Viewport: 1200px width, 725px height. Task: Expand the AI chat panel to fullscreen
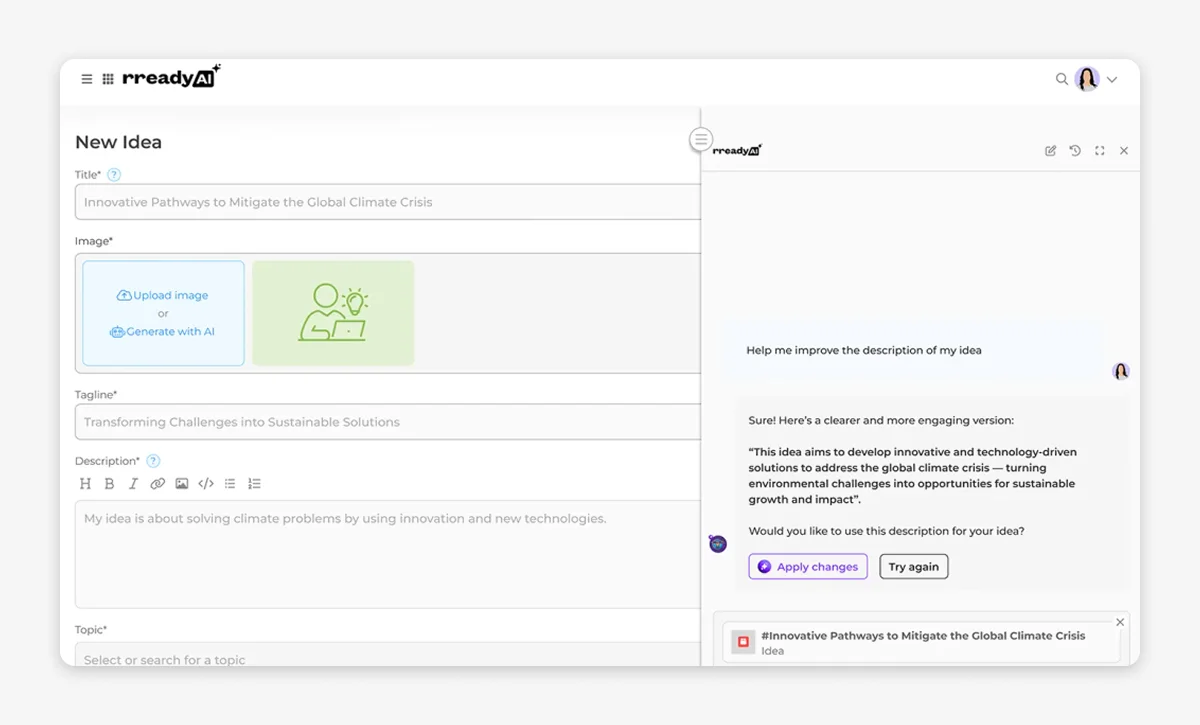[1099, 150]
